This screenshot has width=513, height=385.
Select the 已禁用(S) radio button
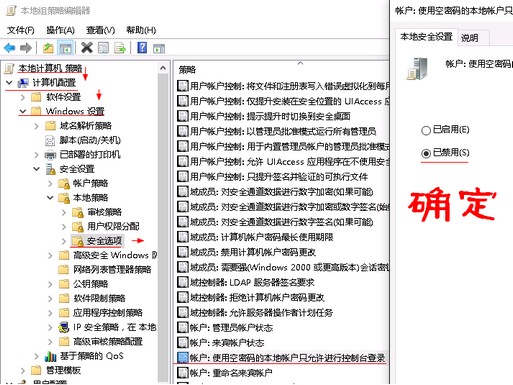tap(426, 153)
